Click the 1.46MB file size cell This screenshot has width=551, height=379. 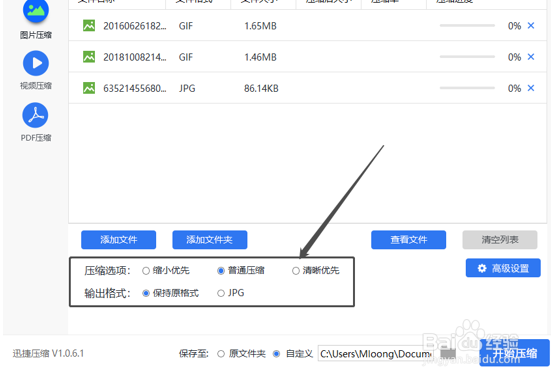(260, 57)
